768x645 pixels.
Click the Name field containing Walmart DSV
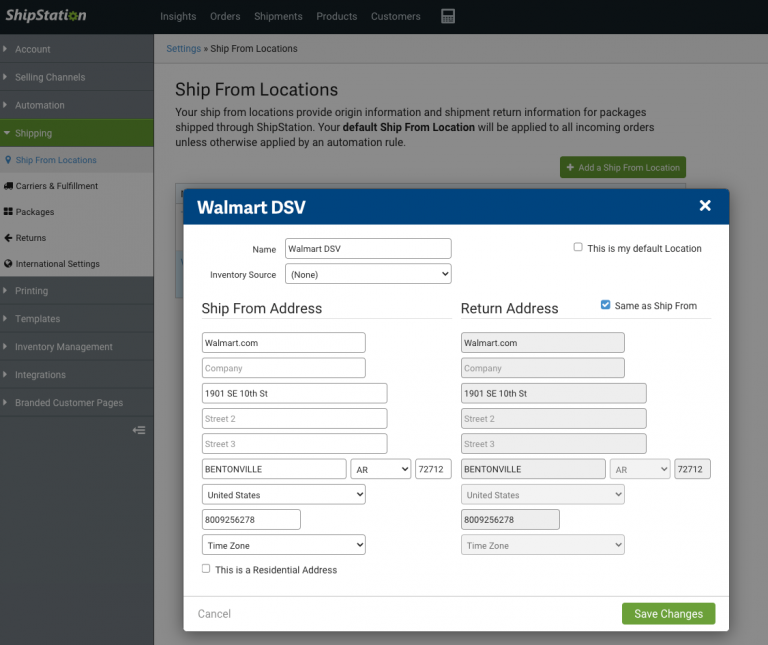[368, 248]
